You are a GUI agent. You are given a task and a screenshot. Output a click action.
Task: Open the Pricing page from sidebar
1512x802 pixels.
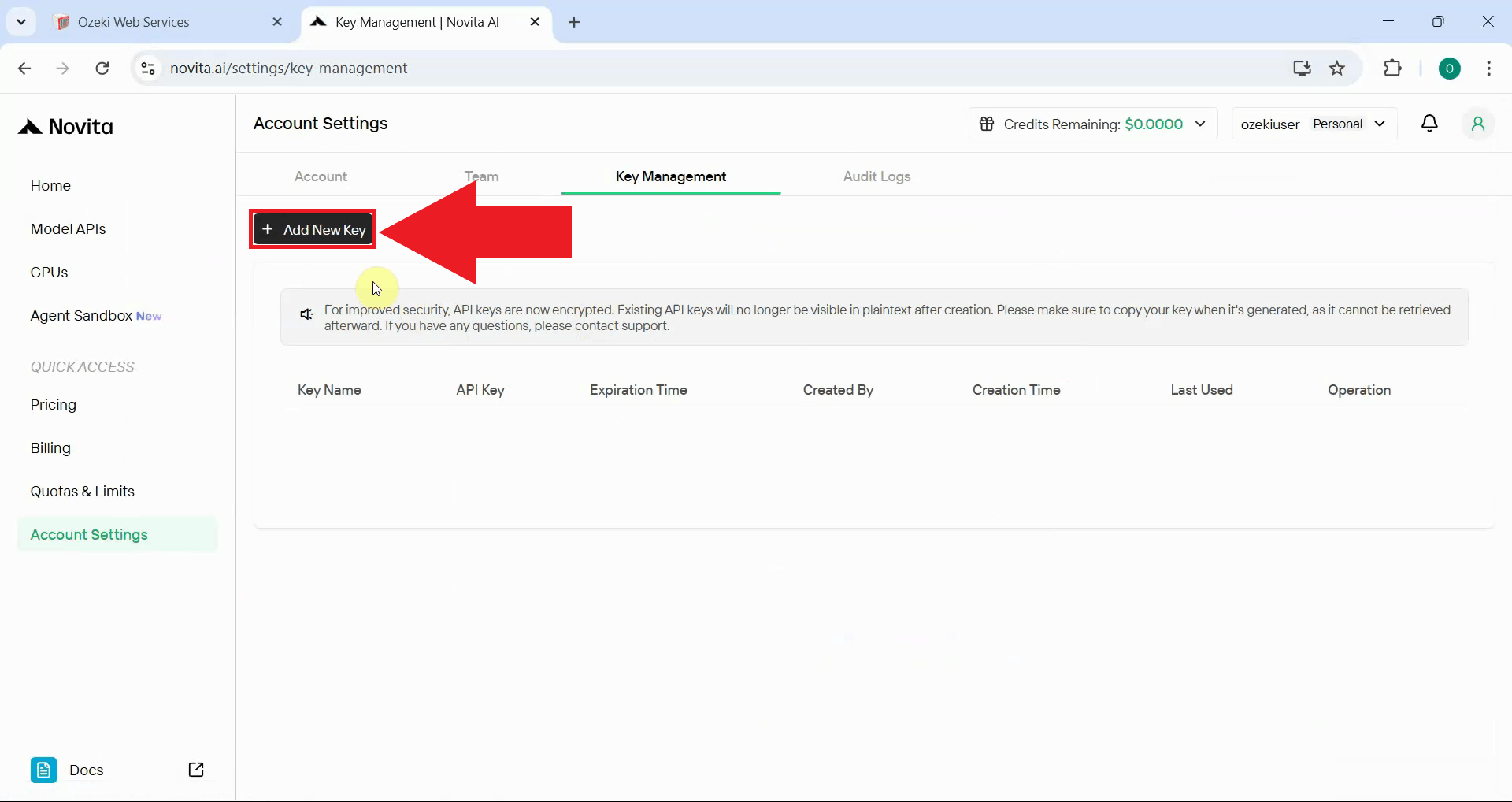pyautogui.click(x=52, y=404)
